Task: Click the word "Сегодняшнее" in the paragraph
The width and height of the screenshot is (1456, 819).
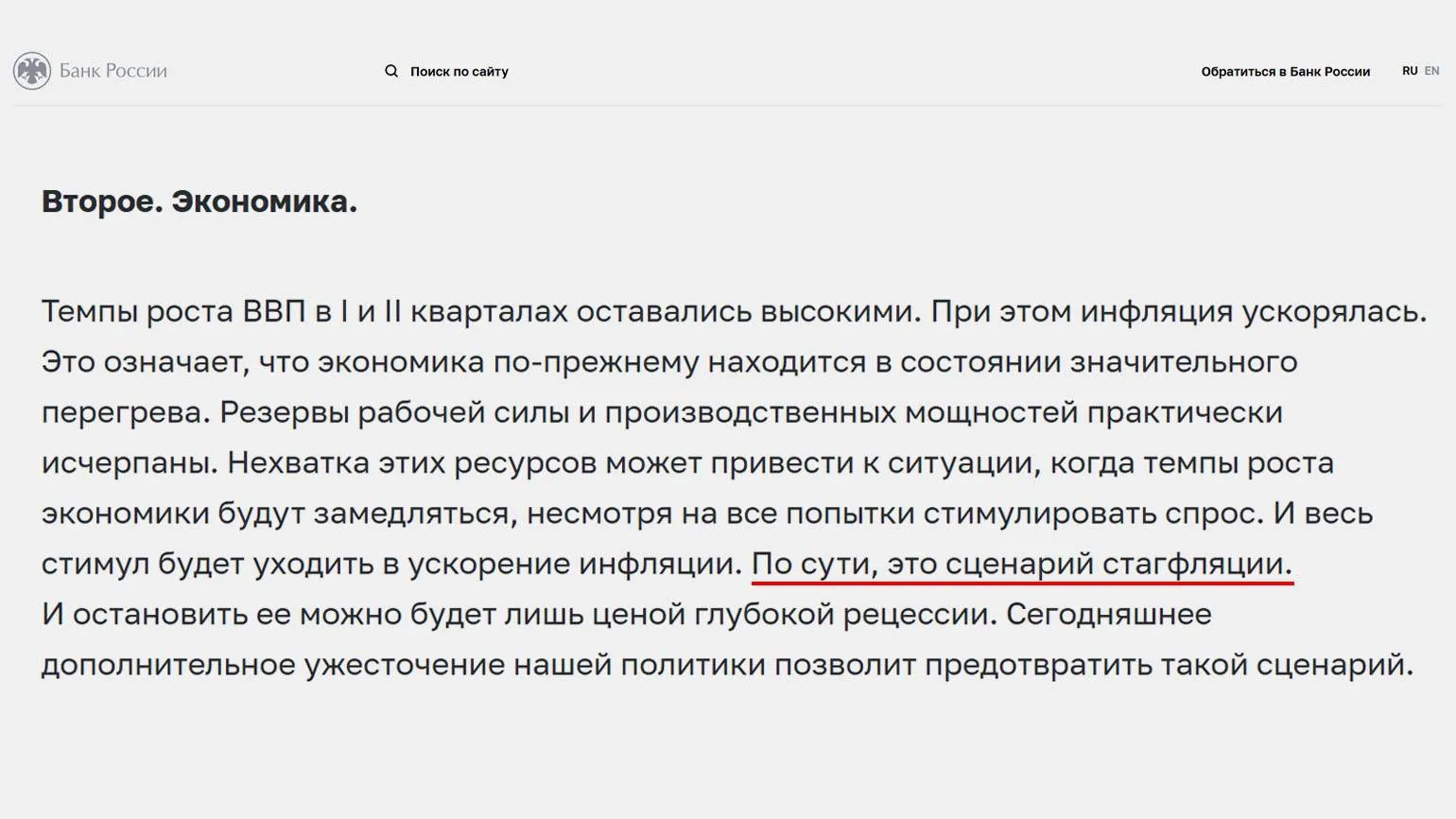Action: pos(1108,615)
